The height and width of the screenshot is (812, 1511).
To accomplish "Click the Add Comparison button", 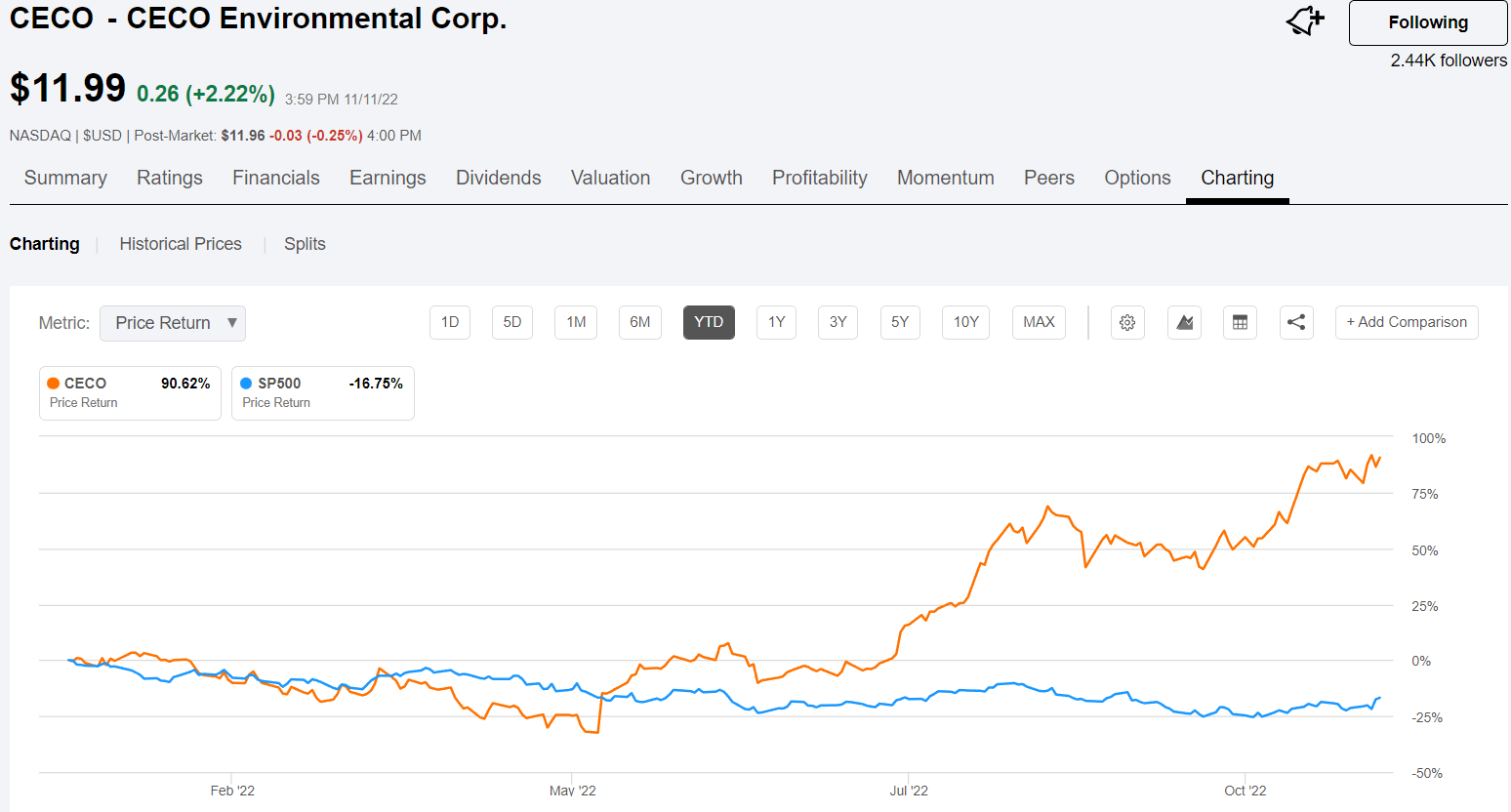I will click(1407, 323).
